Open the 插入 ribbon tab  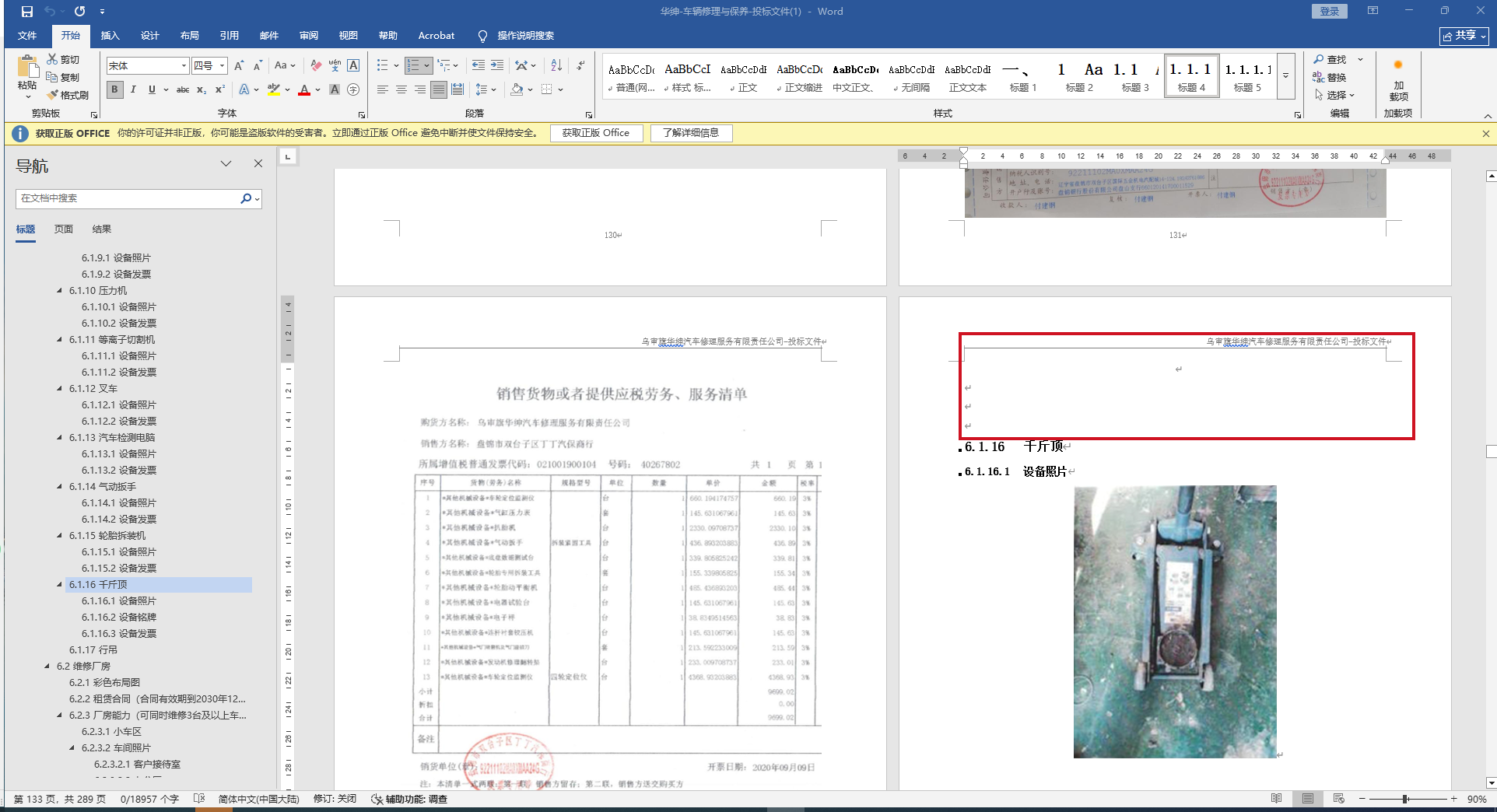pyautogui.click(x=110, y=35)
